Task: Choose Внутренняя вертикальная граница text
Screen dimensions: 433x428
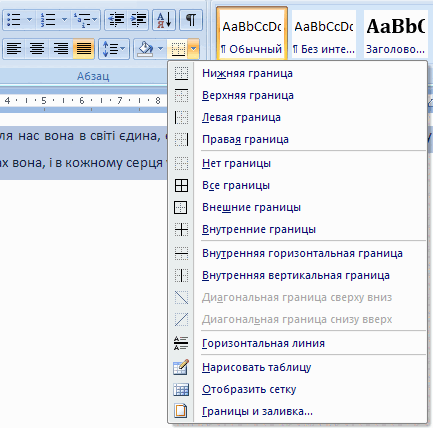Action: pyautogui.click(x=296, y=275)
